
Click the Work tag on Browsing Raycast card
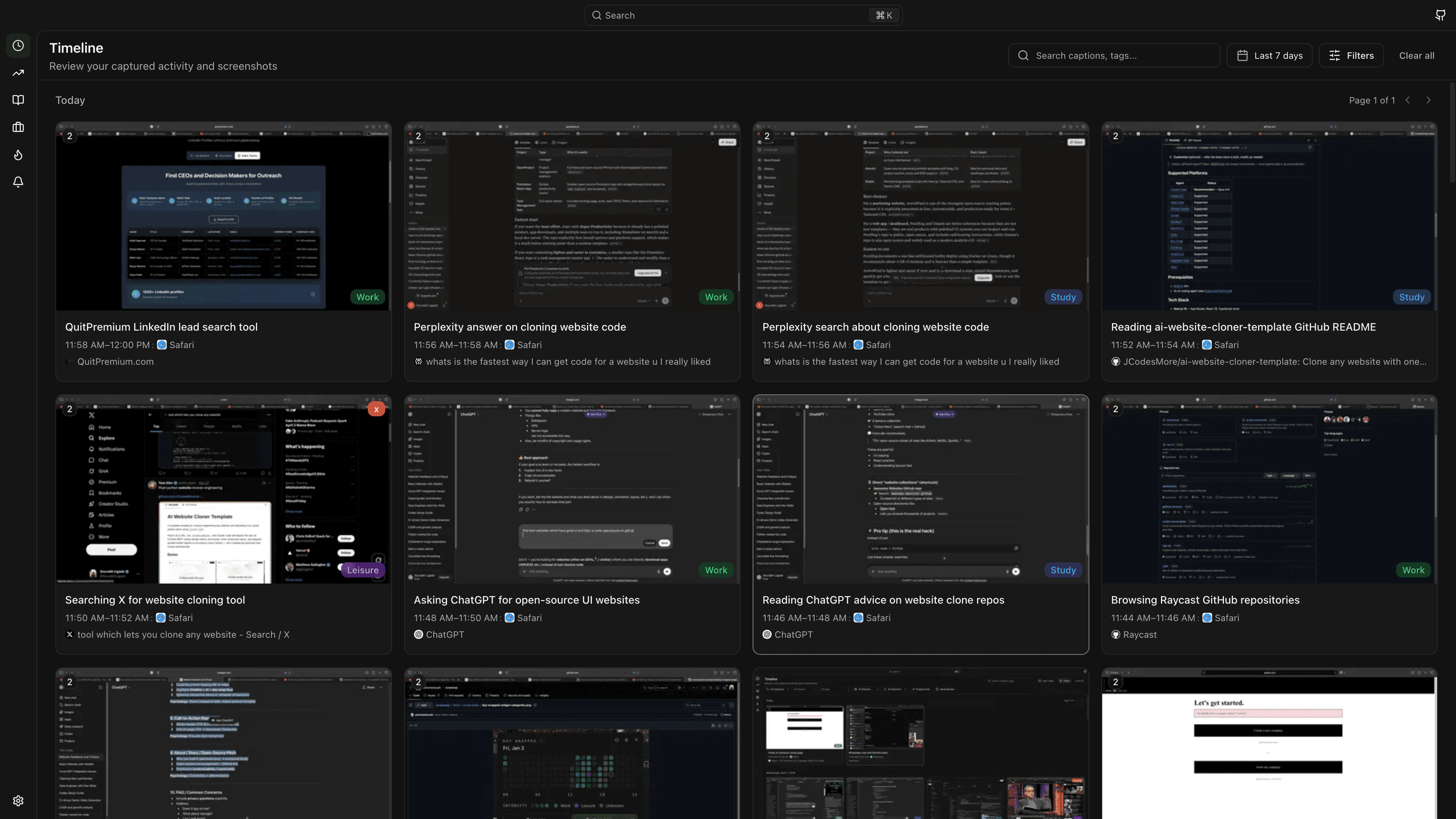(x=1414, y=570)
